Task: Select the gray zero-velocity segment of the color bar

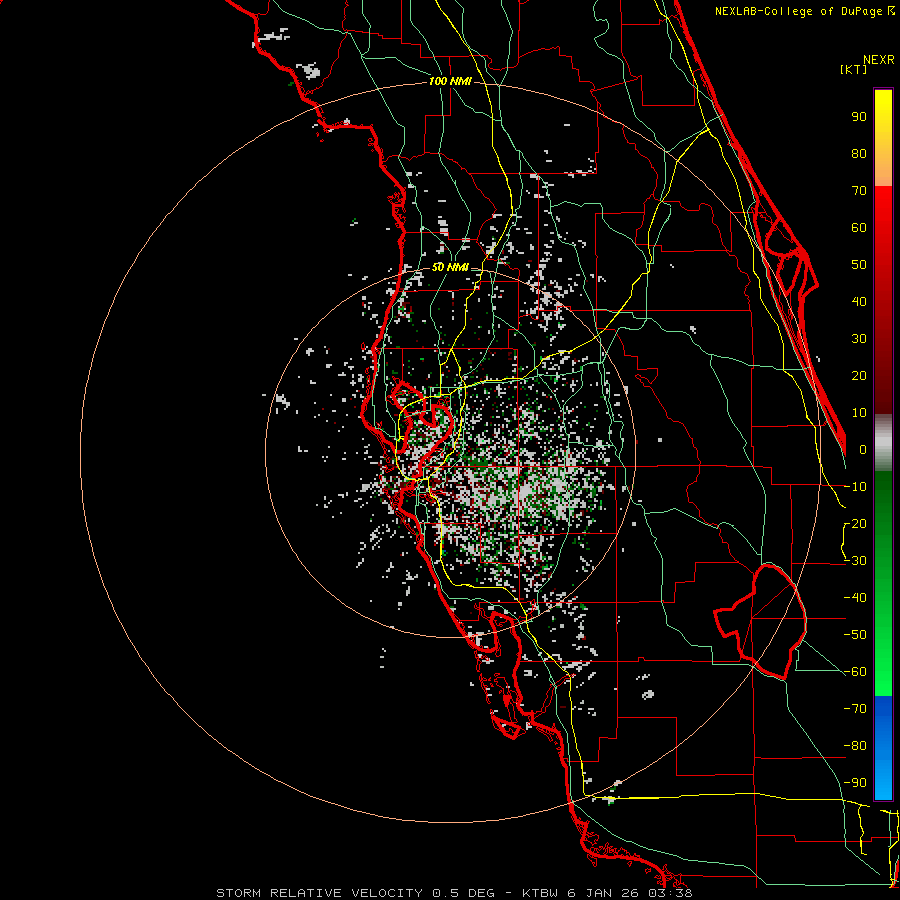Action: click(883, 442)
